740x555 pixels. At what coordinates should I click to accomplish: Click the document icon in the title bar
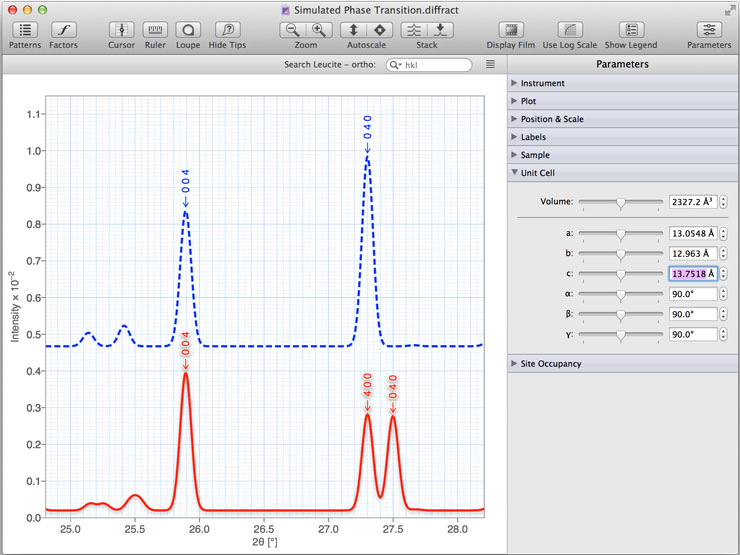pyautogui.click(x=285, y=10)
